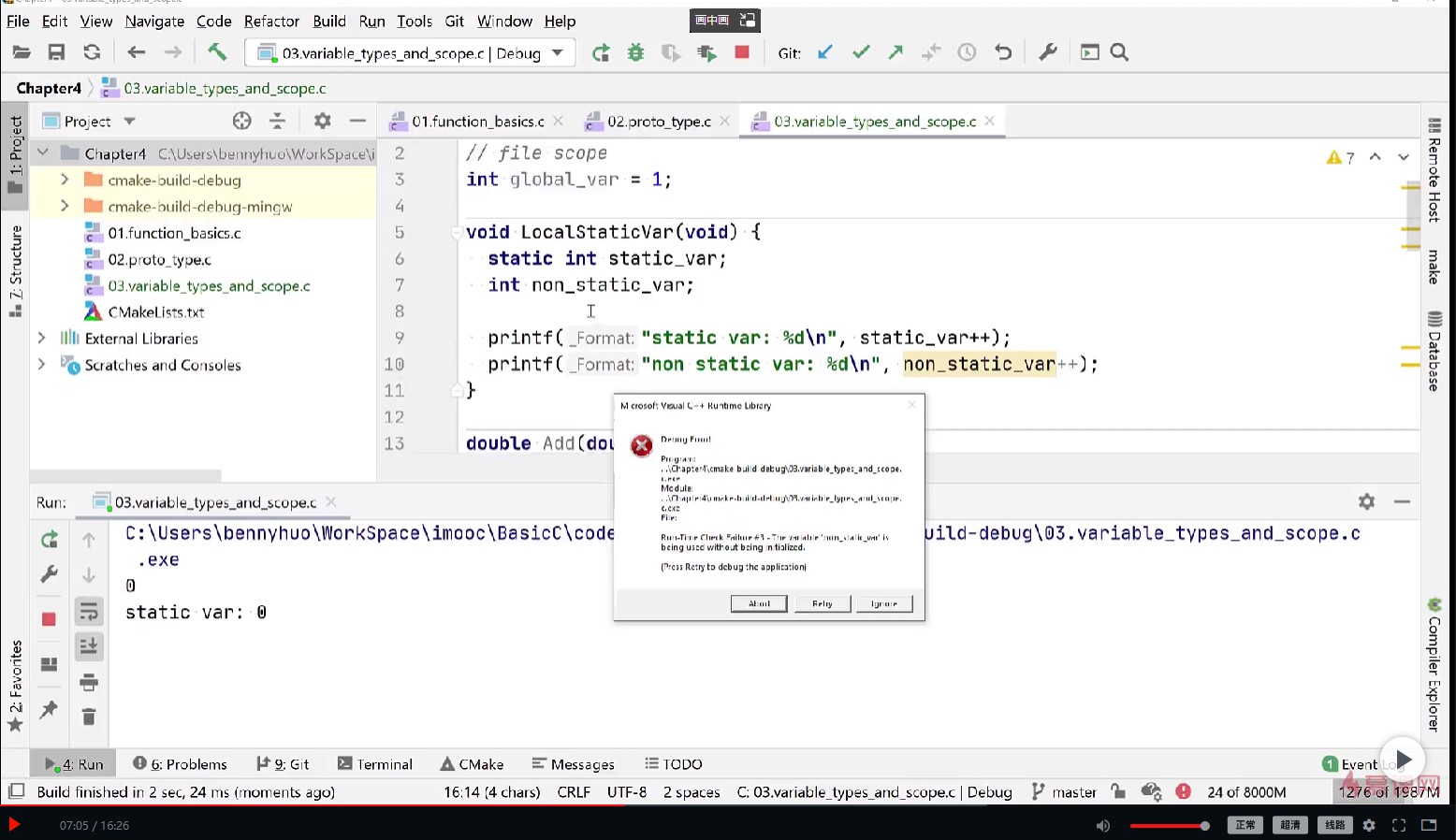Expand the cmake-build-debug-mingw folder

pyautogui.click(x=65, y=206)
